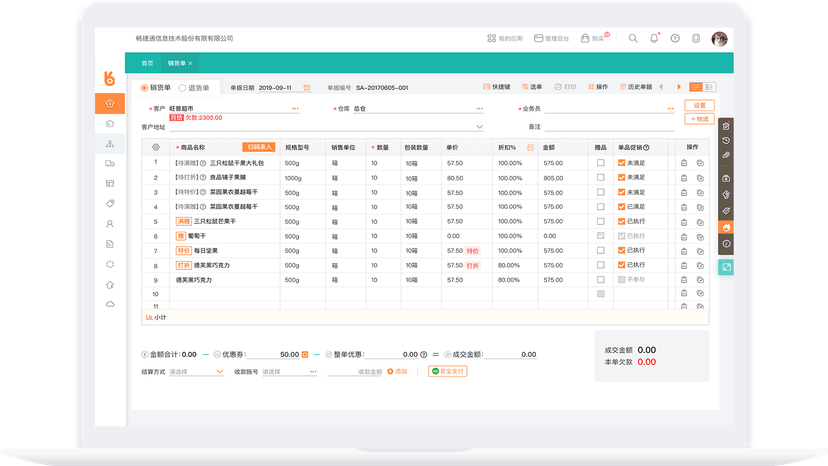The width and height of the screenshot is (828, 466).
Task: Open 管理后台 management backend
Action: (551, 38)
